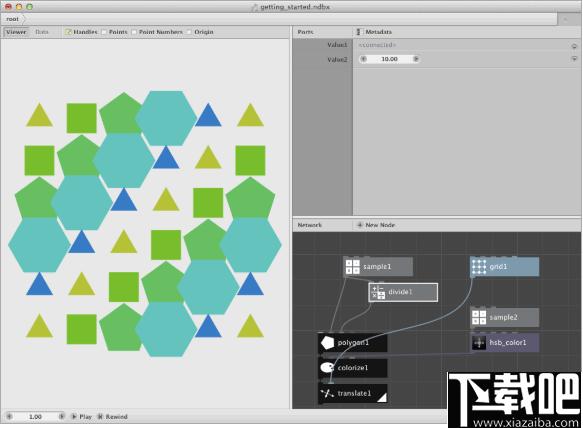Open the Value1 port options dropdown
Image resolution: width=583 pixels, height=428 pixels.
click(x=574, y=46)
